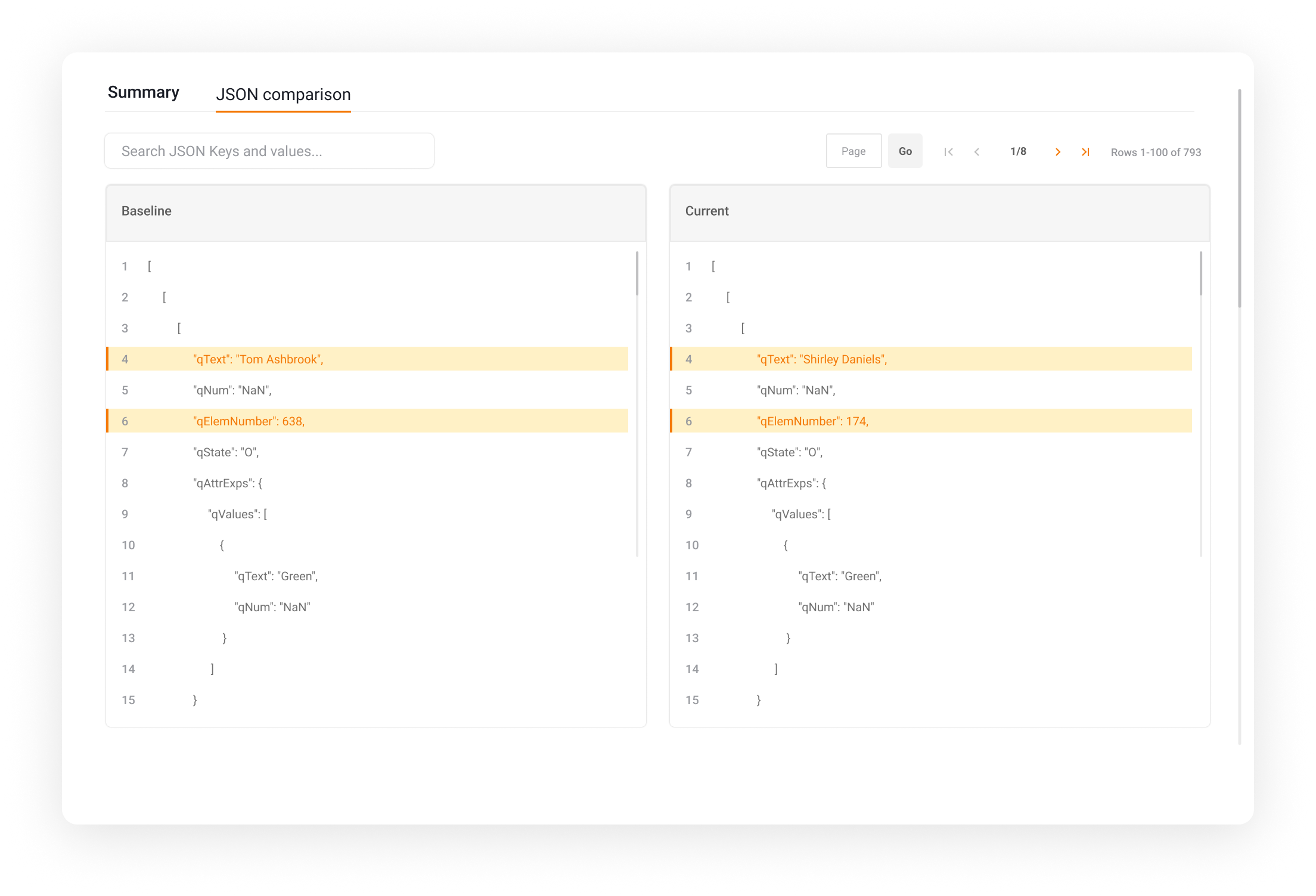Click the Page number input field
Viewport: 1316px width, 896px height.
(853, 151)
